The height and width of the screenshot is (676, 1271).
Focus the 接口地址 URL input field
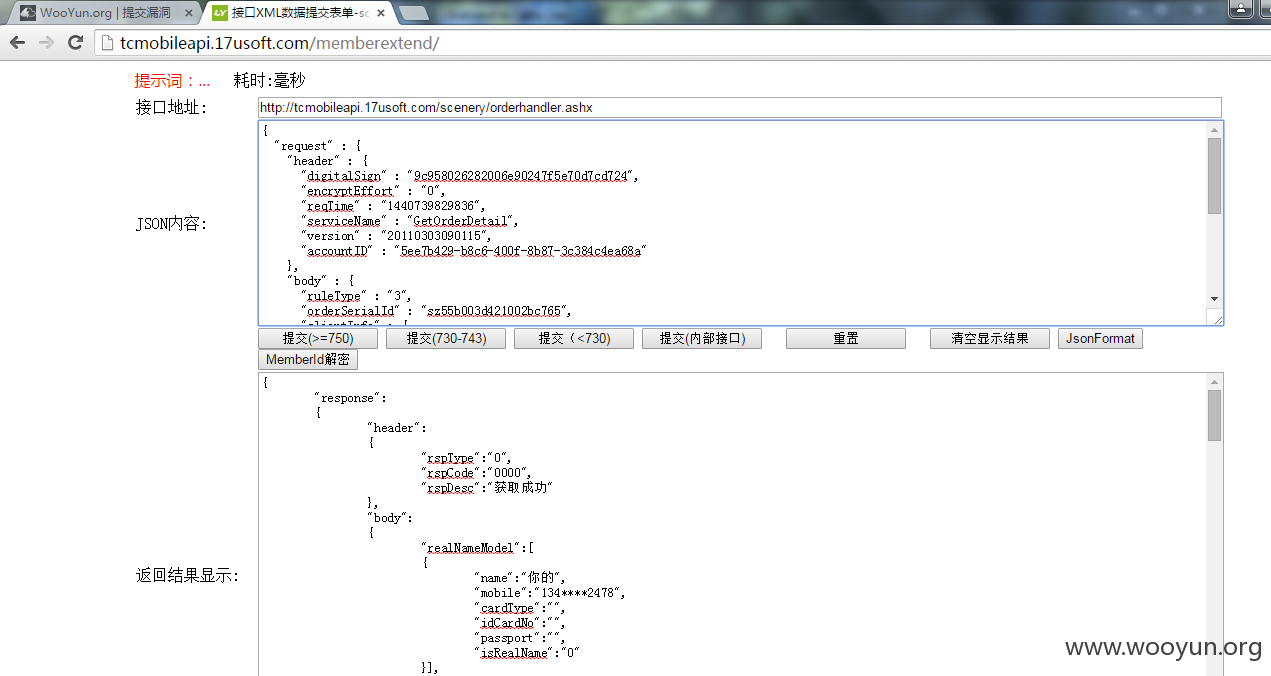click(740, 107)
